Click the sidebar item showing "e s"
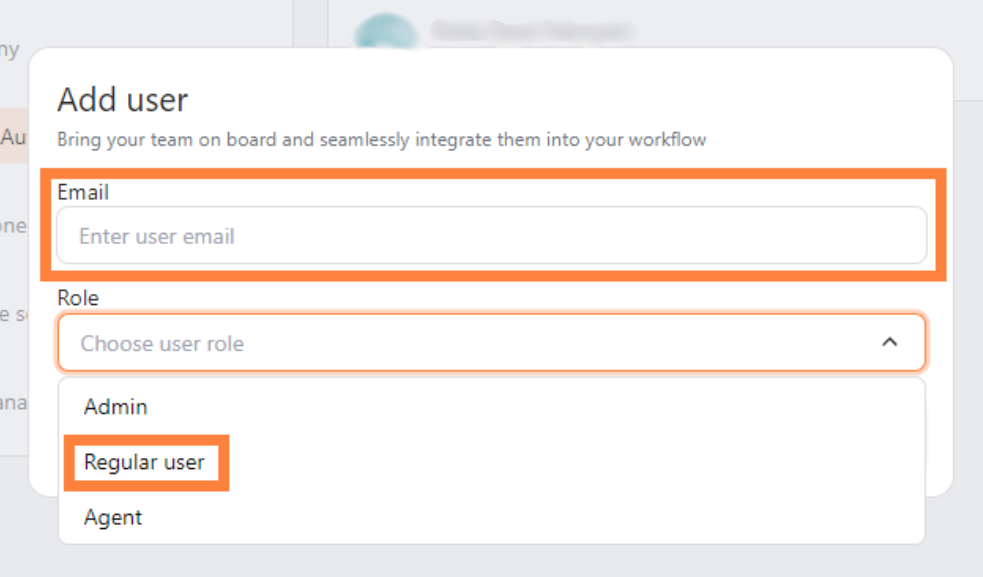 point(13,315)
